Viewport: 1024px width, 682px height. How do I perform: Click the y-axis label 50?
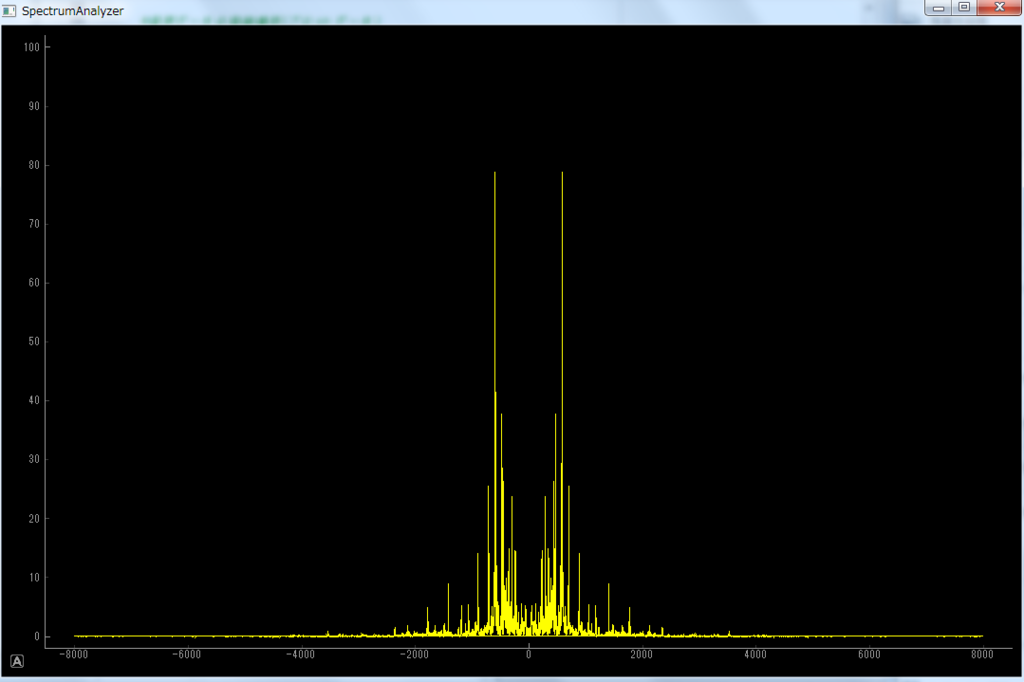34,341
